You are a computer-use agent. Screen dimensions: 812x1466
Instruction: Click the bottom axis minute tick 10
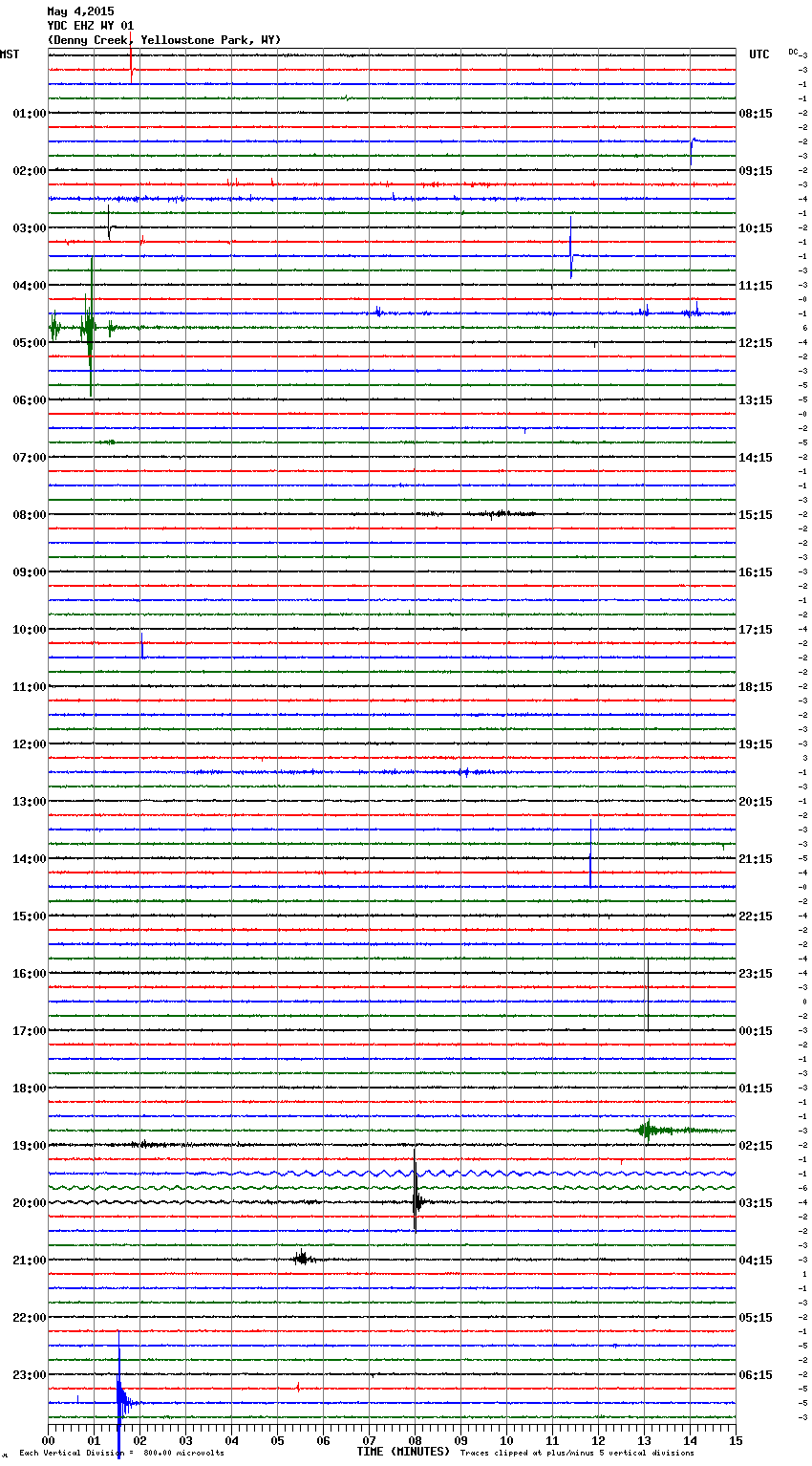[506, 1440]
